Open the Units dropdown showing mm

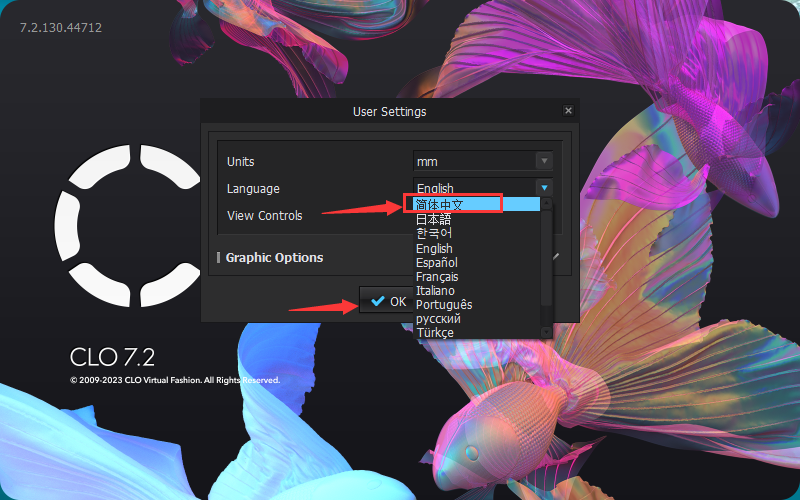coord(483,161)
